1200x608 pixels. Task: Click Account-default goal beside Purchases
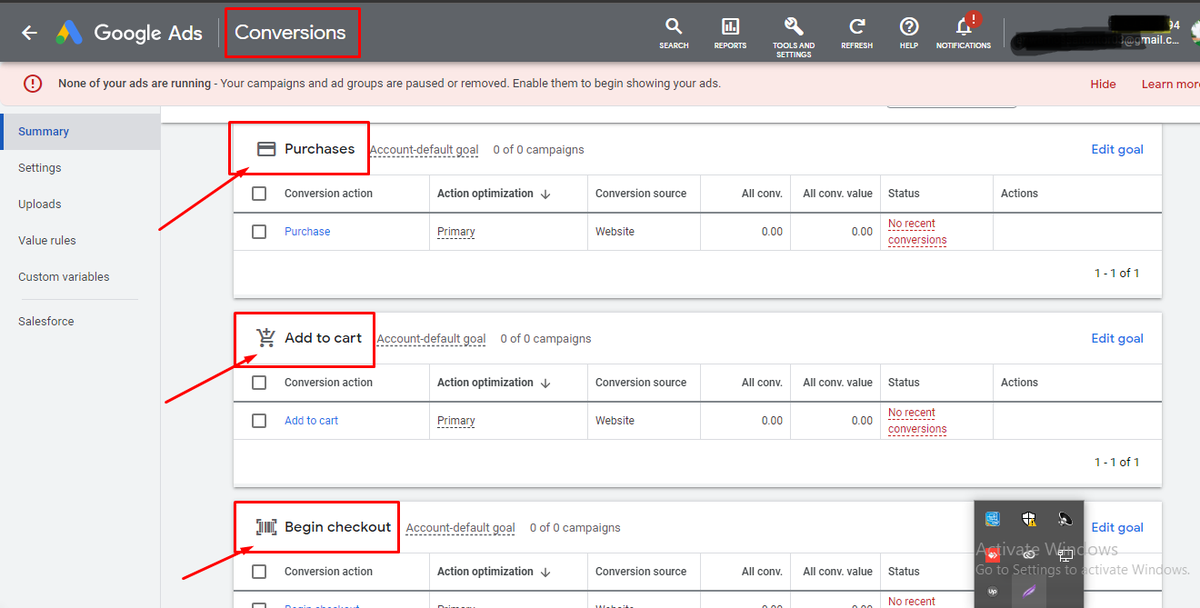pos(424,150)
